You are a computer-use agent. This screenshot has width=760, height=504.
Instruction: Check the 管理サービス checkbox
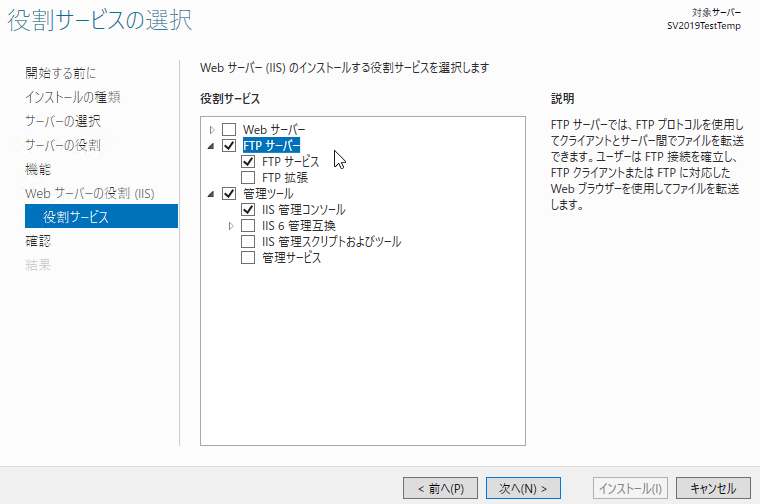click(248, 257)
